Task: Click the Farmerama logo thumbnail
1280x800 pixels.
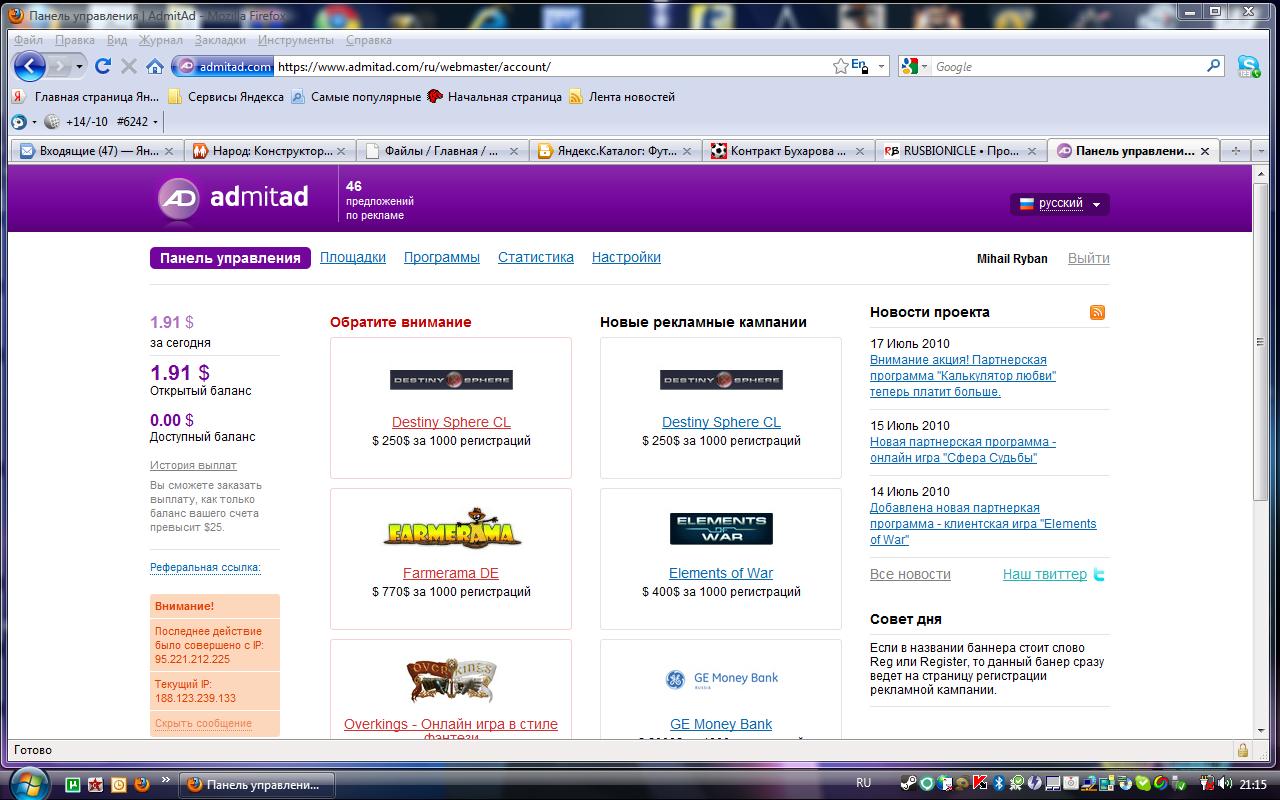Action: (452, 530)
